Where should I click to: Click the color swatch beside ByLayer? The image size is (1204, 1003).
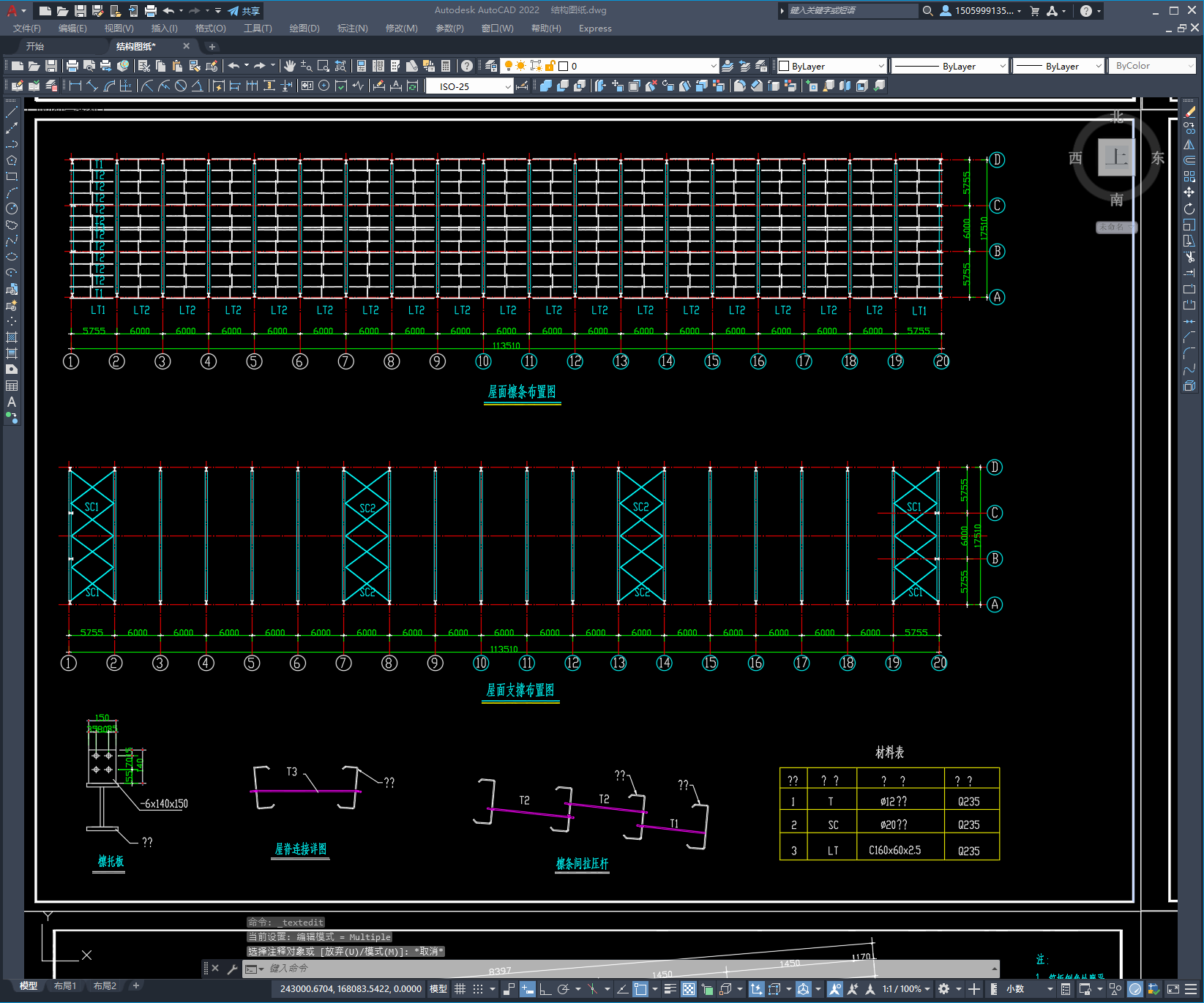pyautogui.click(x=784, y=66)
